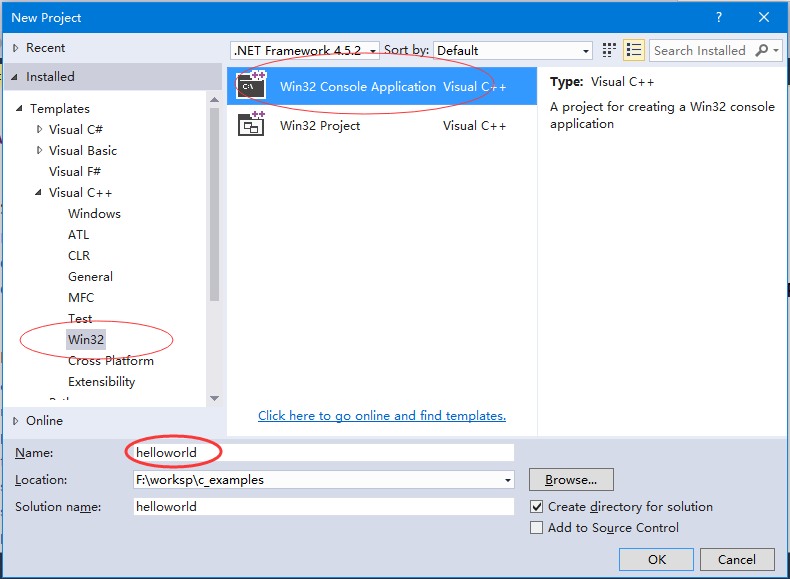Viewport: 790px width, 579px height.
Task: Switch to small icons view
Action: click(610, 50)
